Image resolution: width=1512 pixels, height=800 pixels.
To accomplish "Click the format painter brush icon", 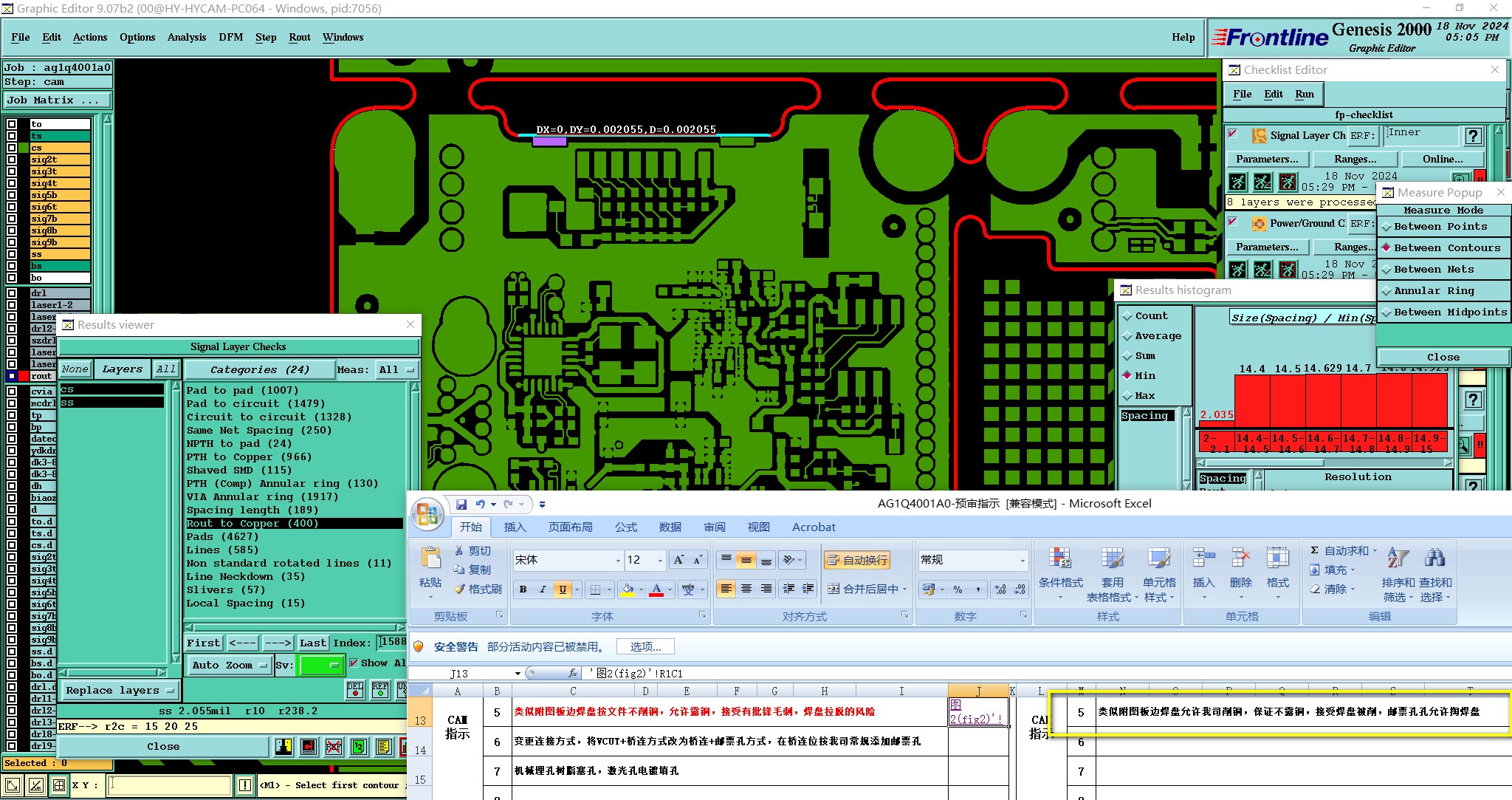I will [459, 589].
